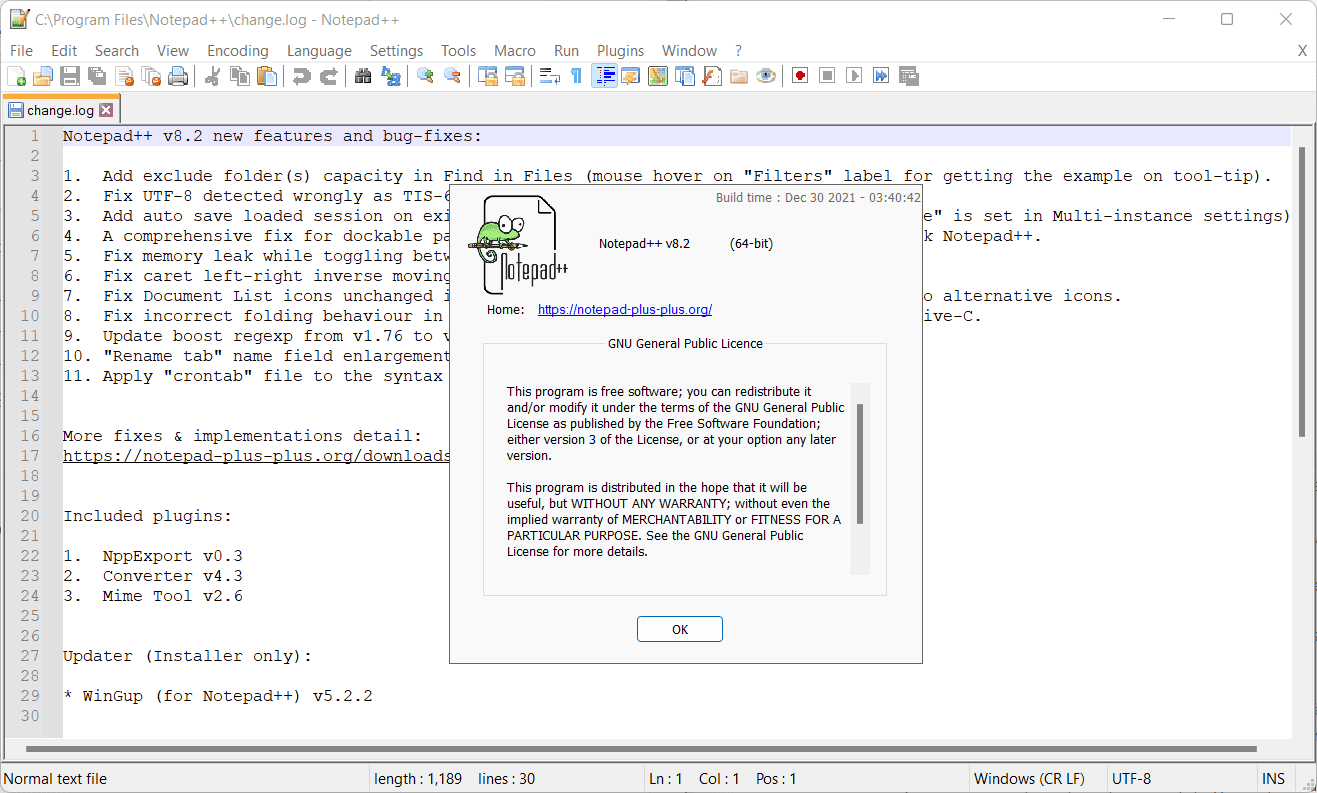Viewport: 1317px width, 793px height.
Task: Toggle INS insert mode in status bar
Action: pyautogui.click(x=1274, y=779)
